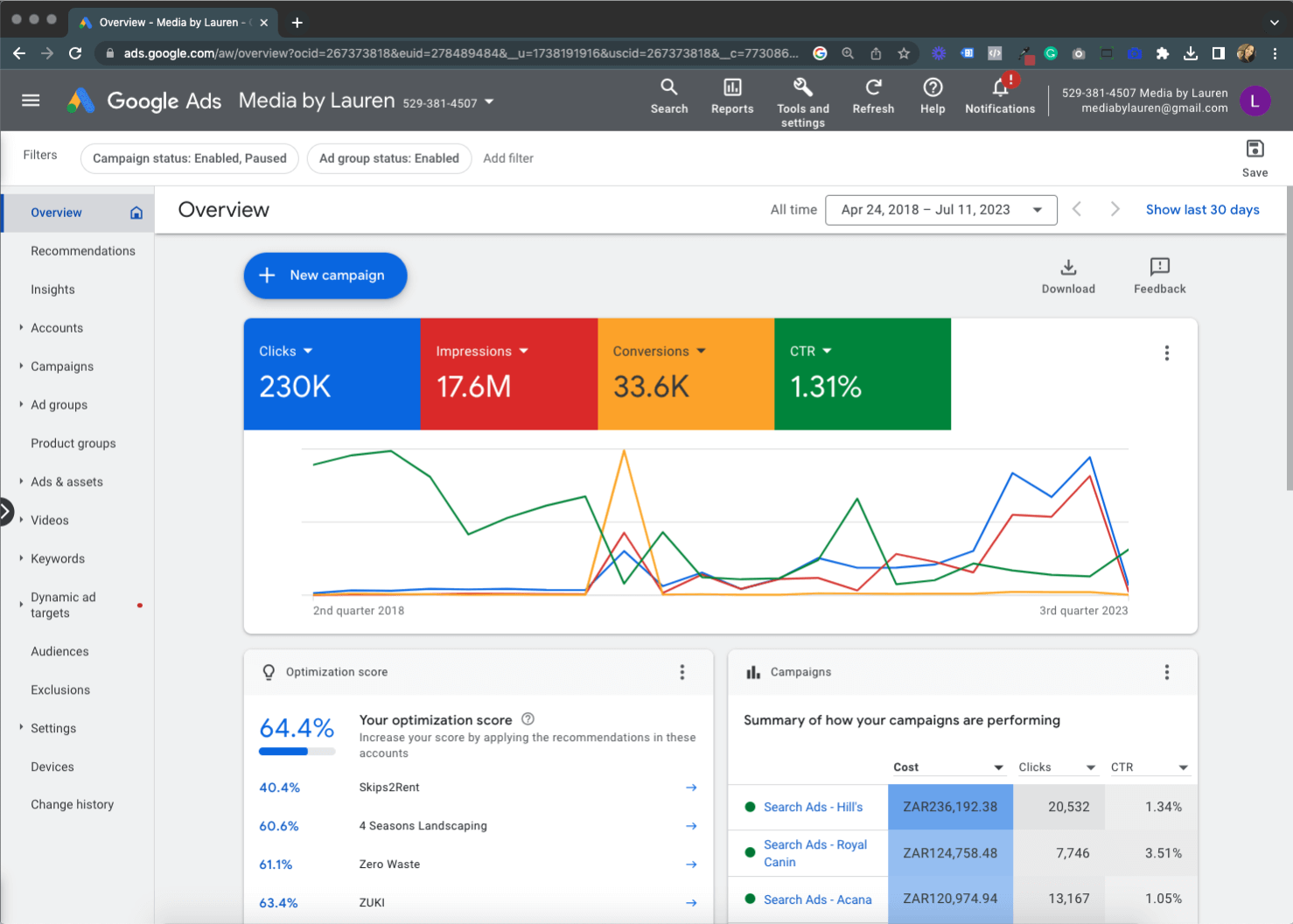Screen dimensions: 1293x924
Task: Open the three-dot menu on the Campaigns card
Action: [x=1167, y=672]
